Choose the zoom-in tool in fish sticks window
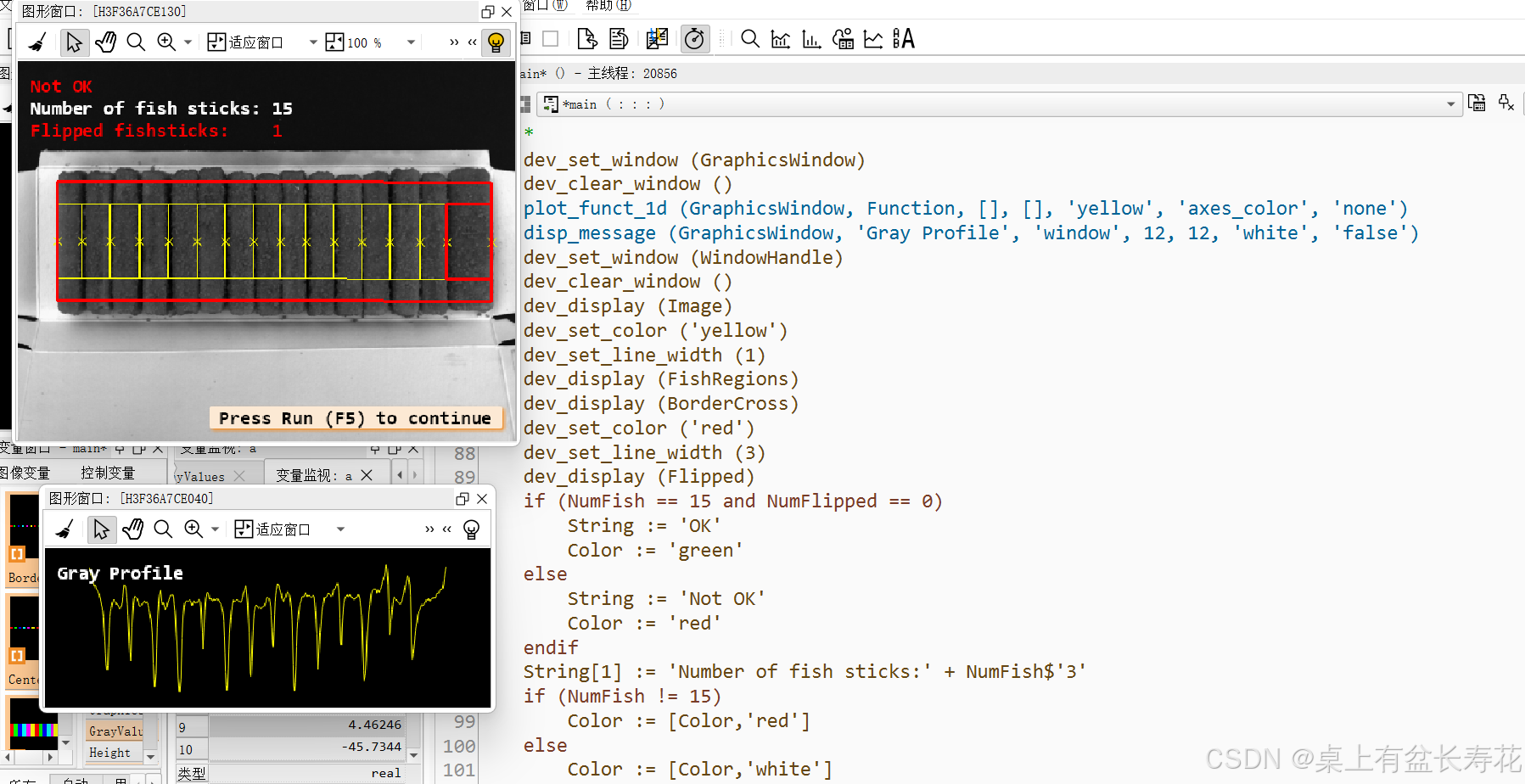Screen dimensions: 1525x784 166,42
